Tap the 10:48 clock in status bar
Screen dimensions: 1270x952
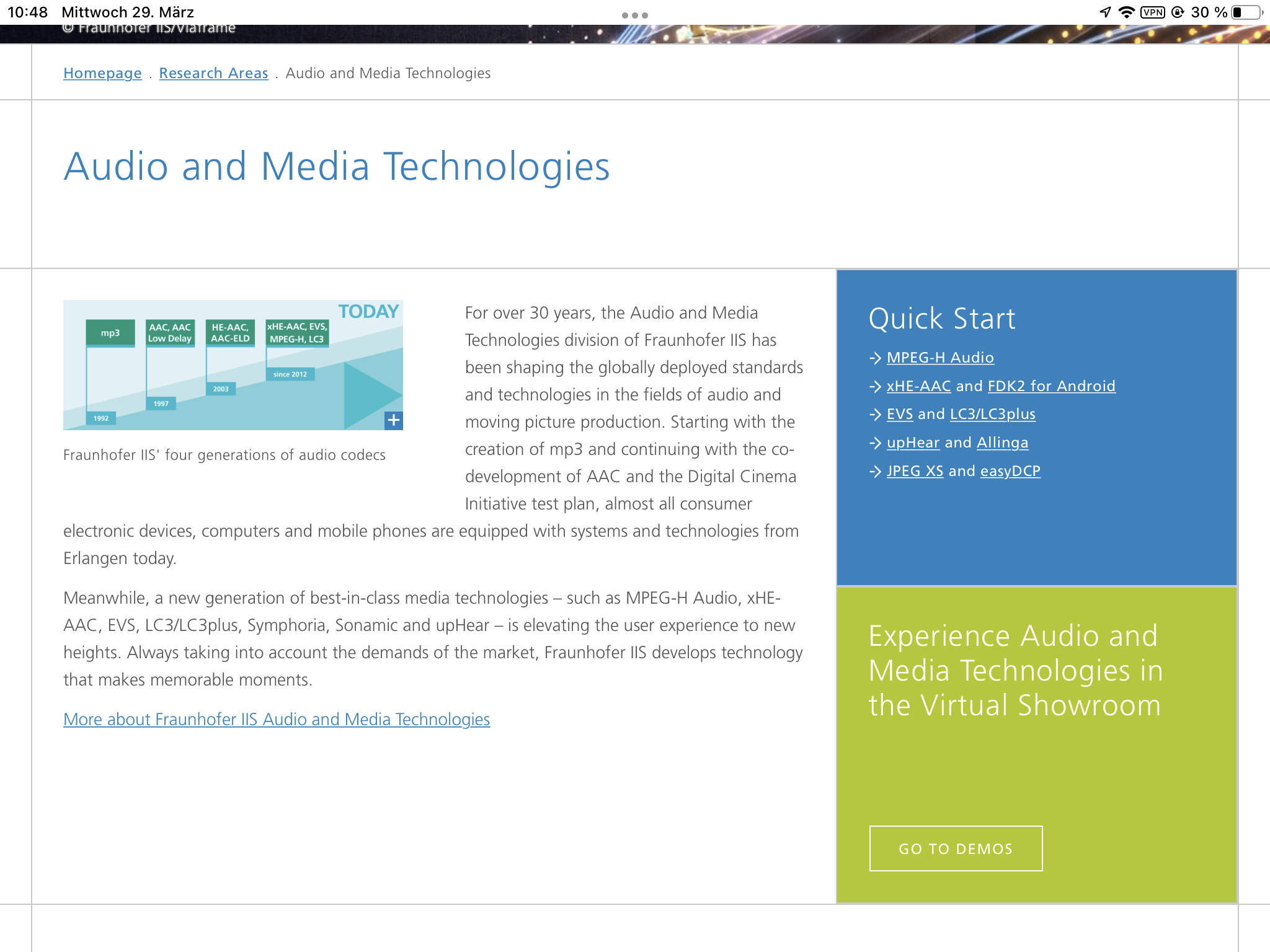click(x=27, y=12)
